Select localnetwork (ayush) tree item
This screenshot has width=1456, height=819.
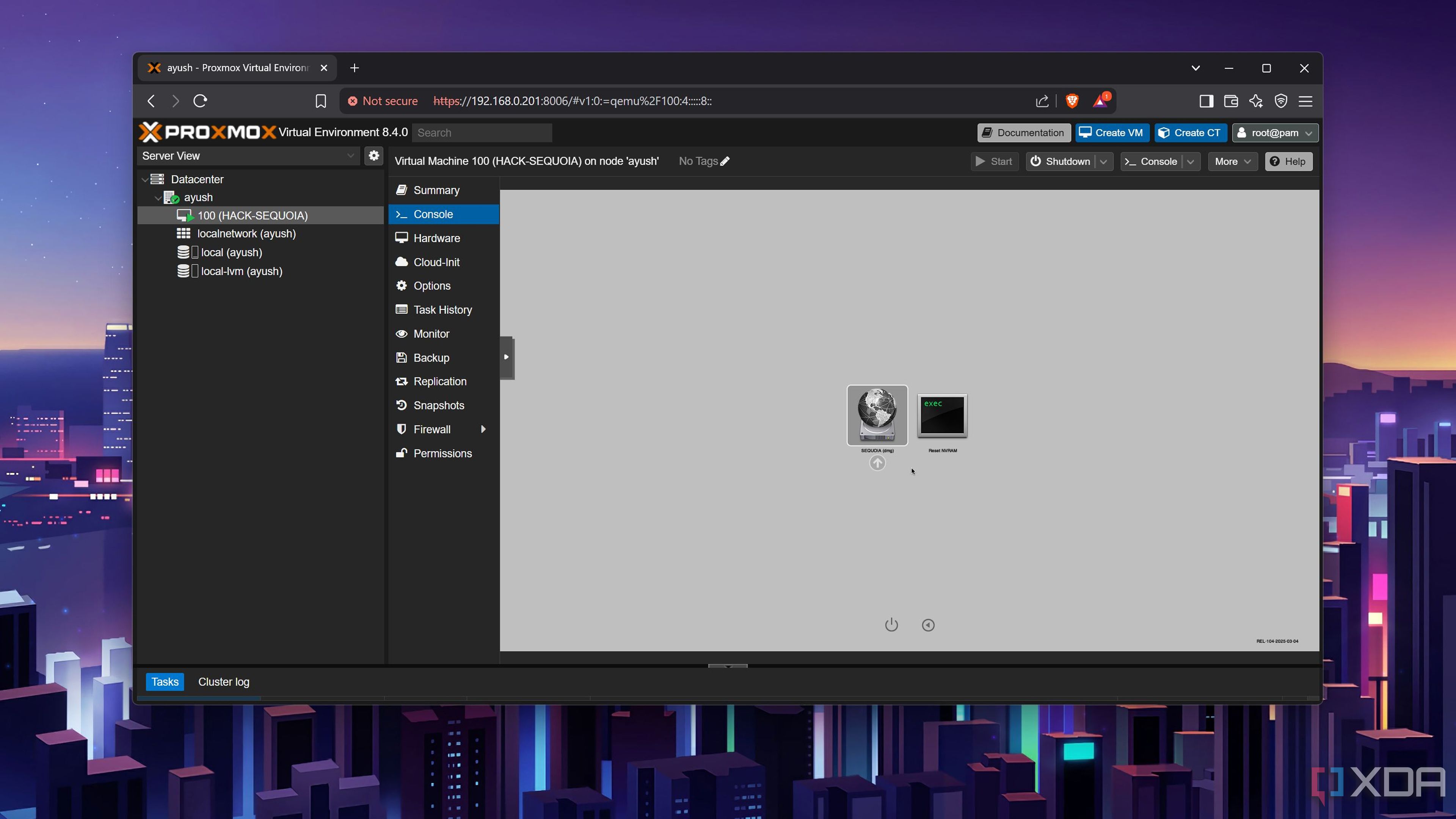pos(246,234)
